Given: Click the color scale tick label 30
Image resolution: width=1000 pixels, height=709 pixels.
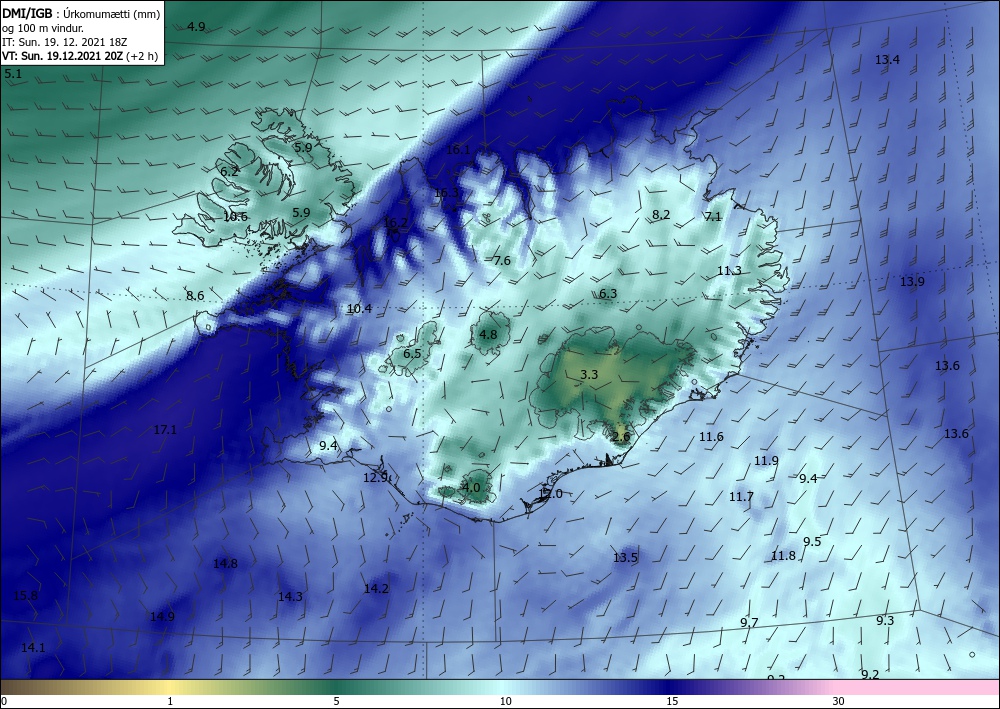Looking at the screenshot, I should [838, 702].
